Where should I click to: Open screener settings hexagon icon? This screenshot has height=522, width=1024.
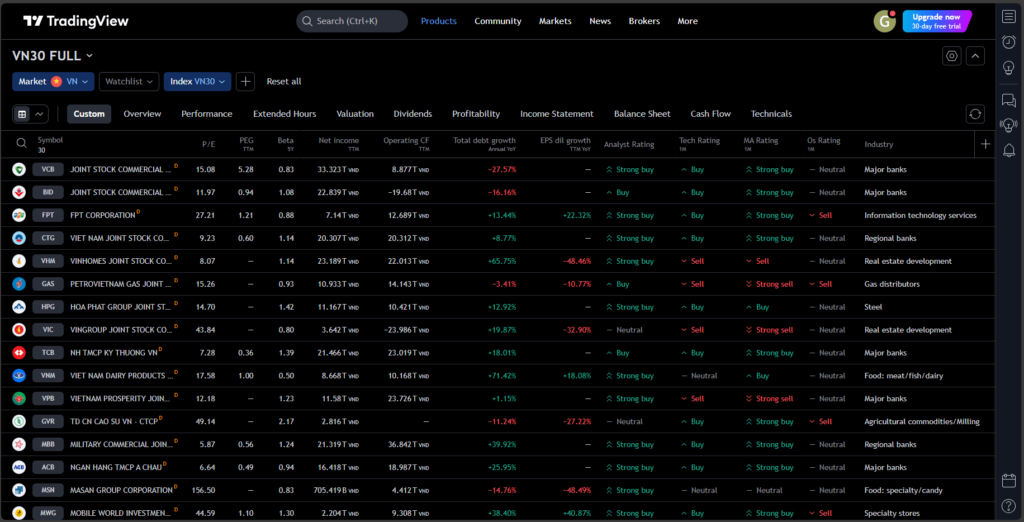[x=952, y=56]
